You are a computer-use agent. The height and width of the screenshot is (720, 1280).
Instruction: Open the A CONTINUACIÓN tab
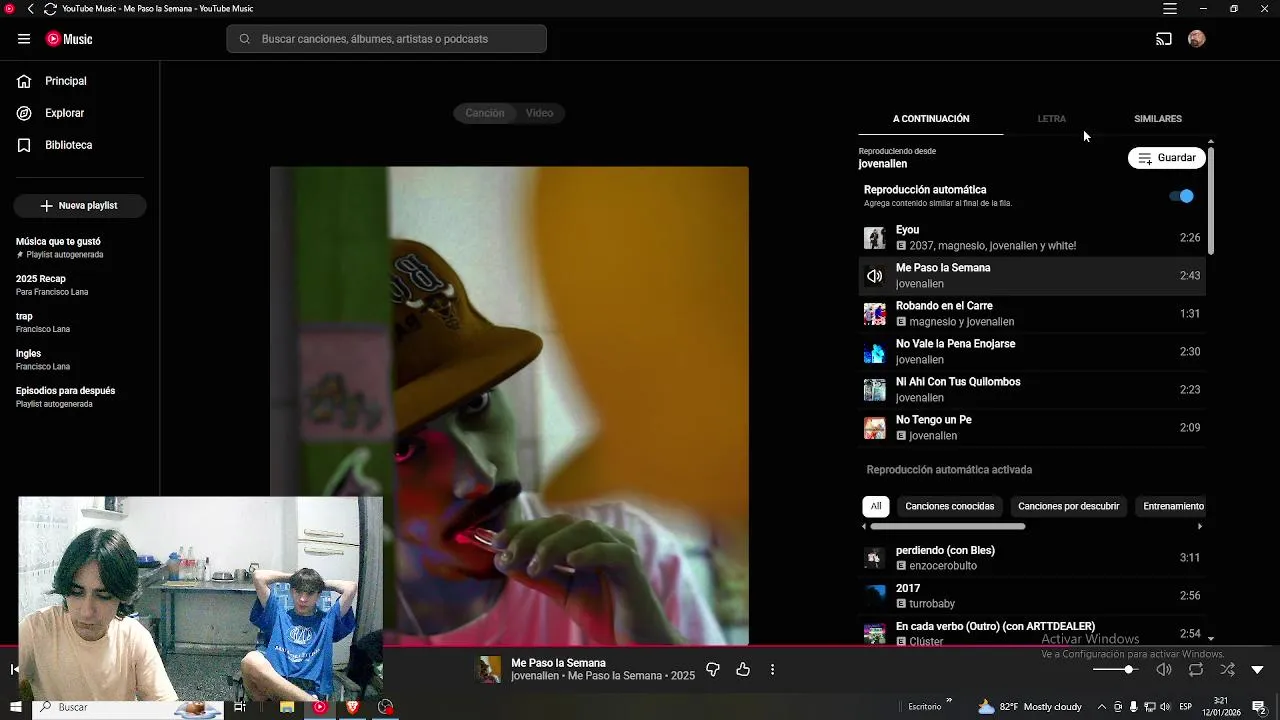[931, 119]
